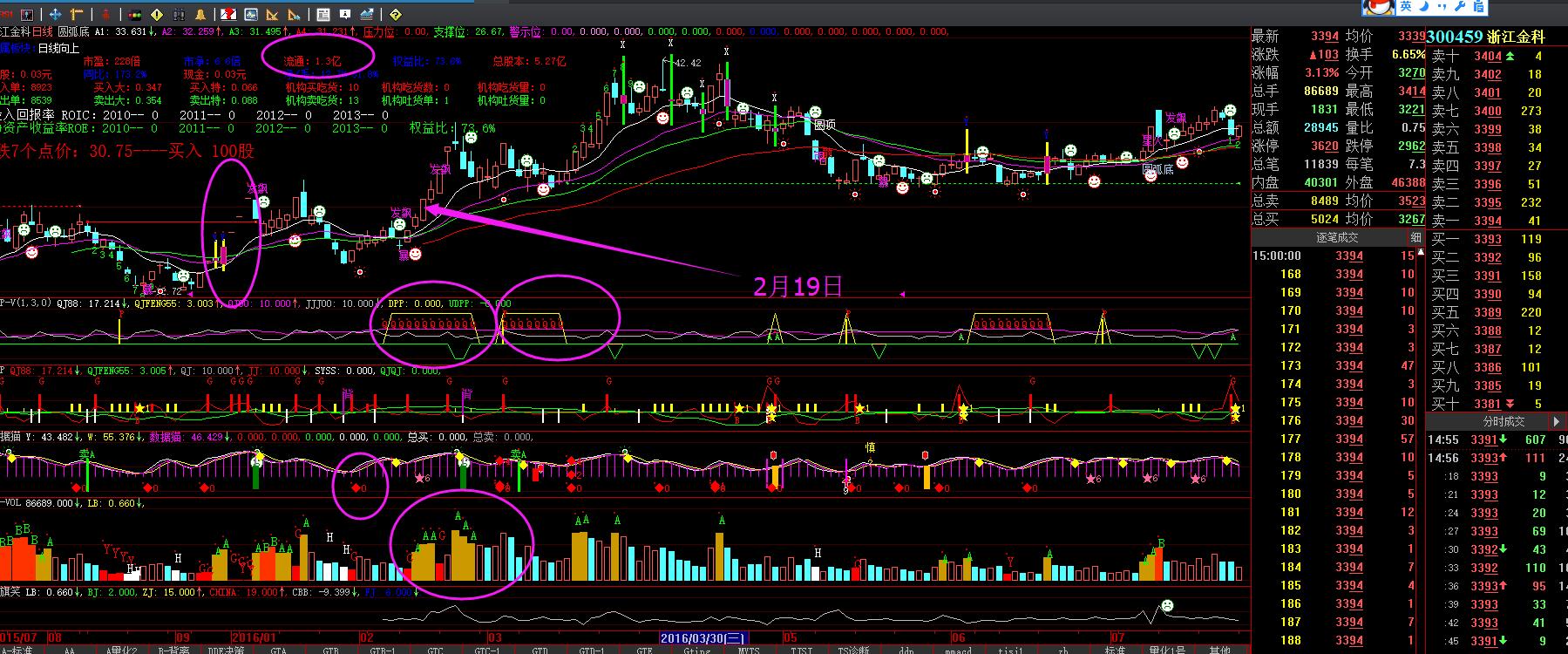This screenshot has width=1568, height=654.
Task: Open the yellow diamond question help icon
Action: click(395, 15)
